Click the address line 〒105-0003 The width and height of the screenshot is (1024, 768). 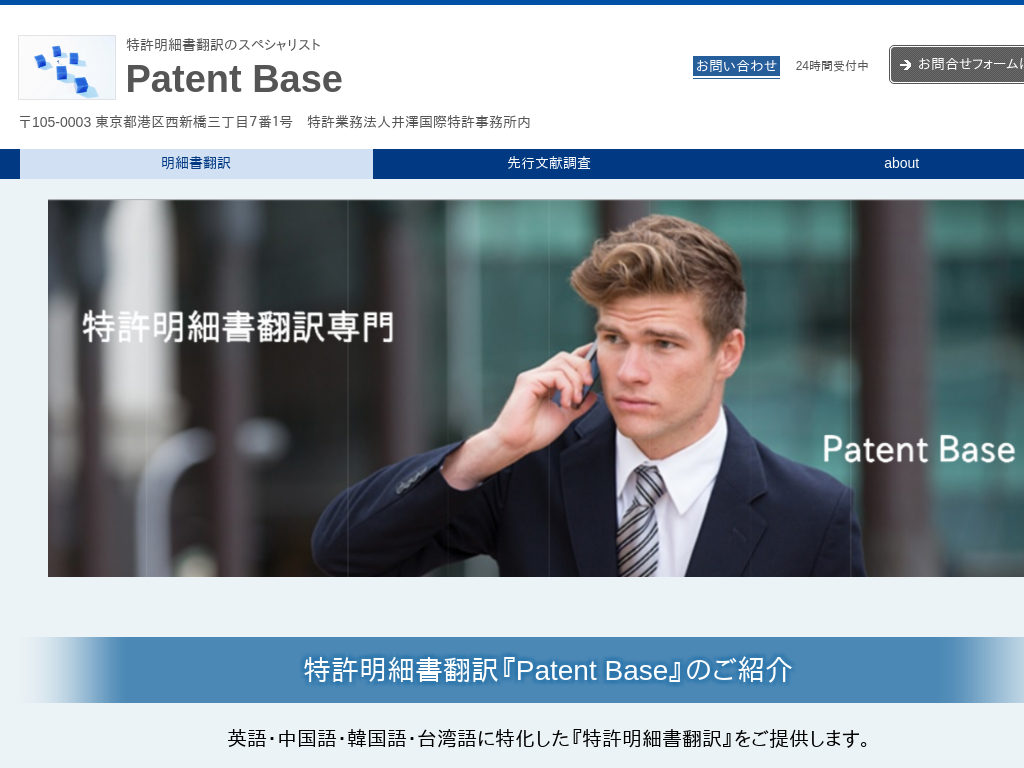click(x=156, y=122)
